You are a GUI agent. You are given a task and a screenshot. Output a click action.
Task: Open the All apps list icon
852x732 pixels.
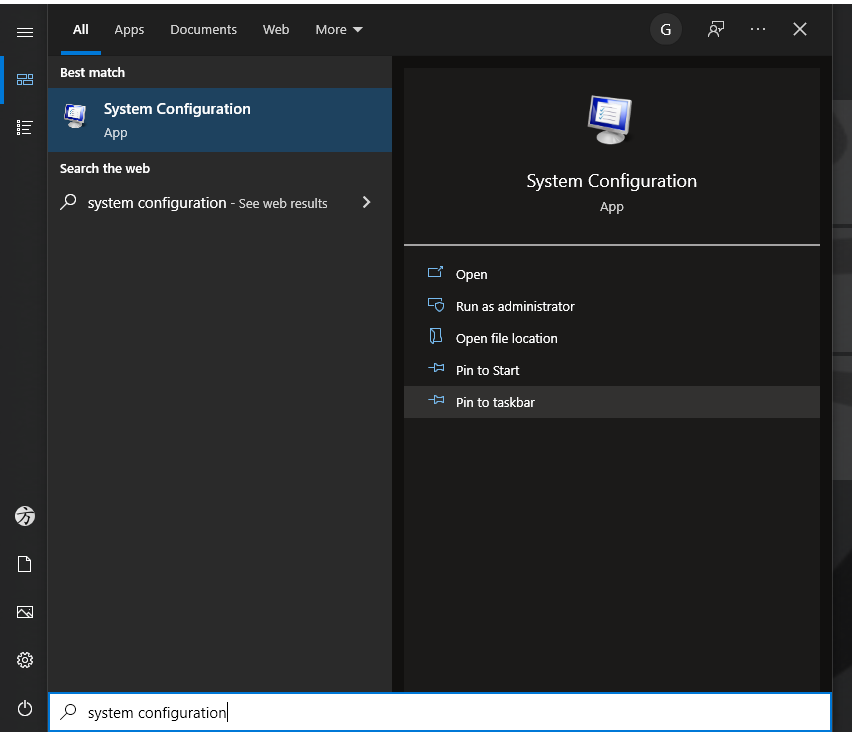point(25,127)
